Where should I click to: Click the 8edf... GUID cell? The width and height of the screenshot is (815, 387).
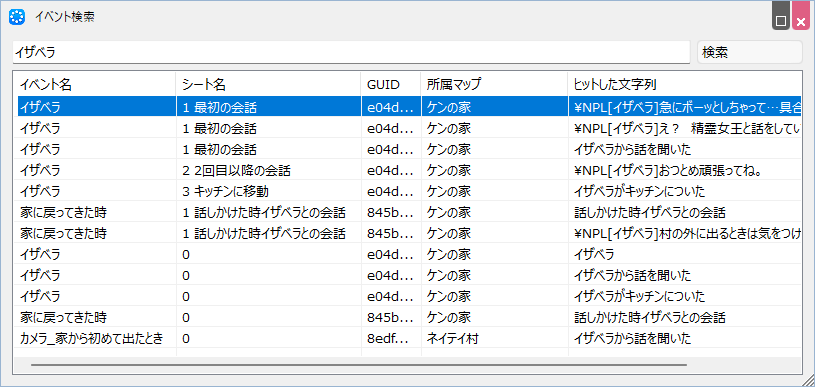pos(391,339)
